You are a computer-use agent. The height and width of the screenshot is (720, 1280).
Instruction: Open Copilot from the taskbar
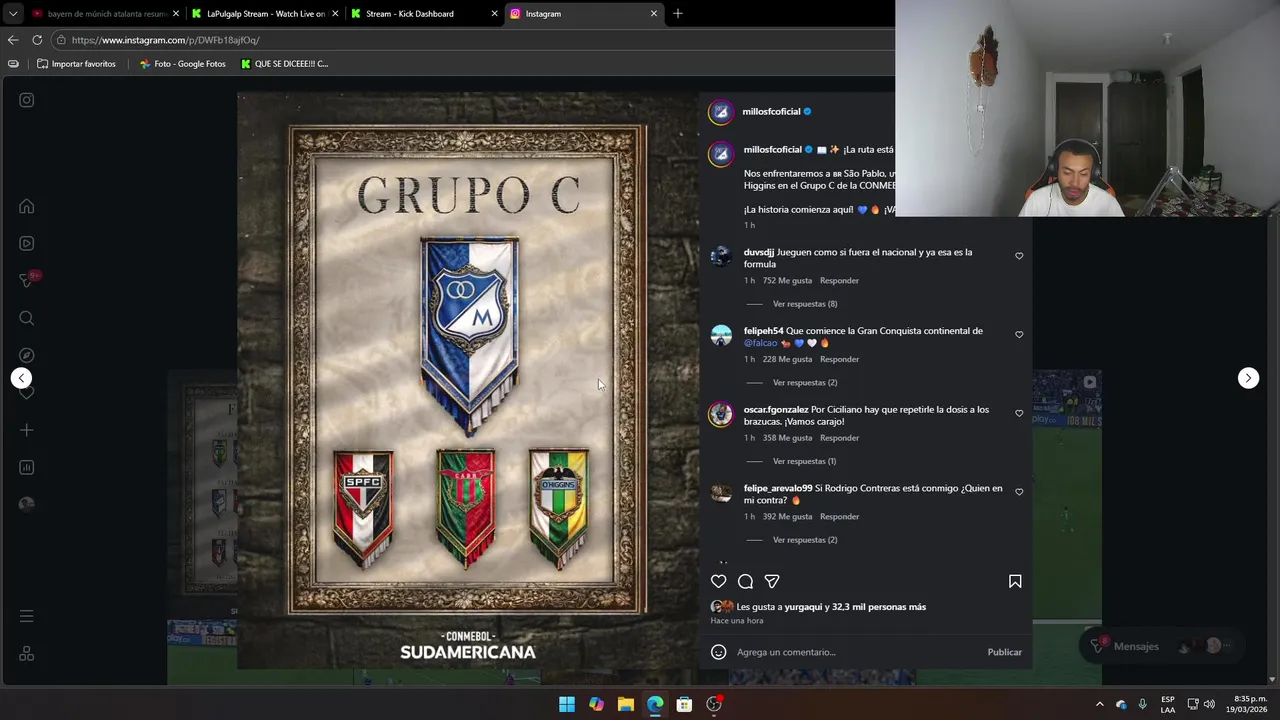[596, 704]
